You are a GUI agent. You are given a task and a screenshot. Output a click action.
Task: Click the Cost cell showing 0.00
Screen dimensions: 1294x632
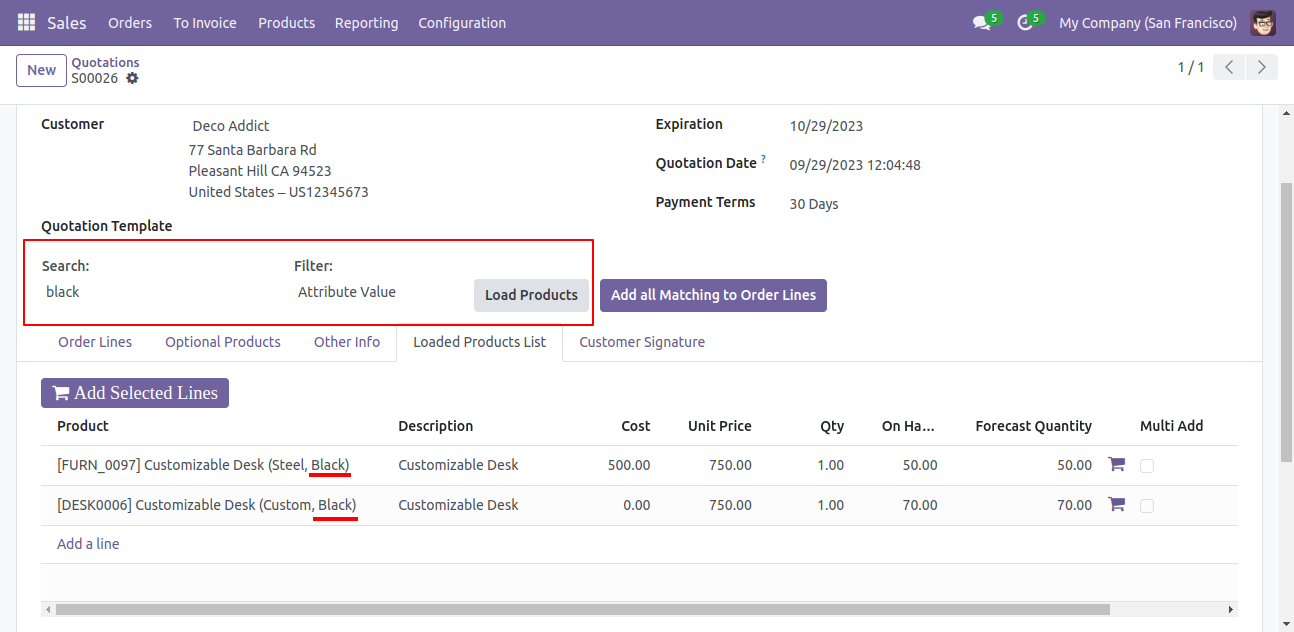(637, 505)
